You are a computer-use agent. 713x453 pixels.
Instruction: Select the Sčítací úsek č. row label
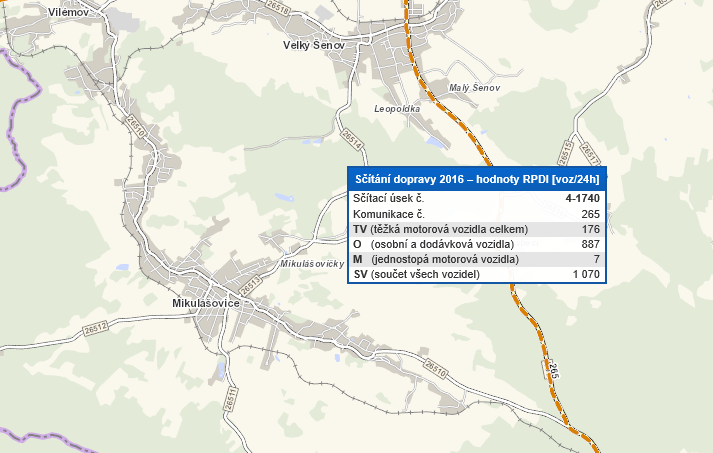click(388, 198)
